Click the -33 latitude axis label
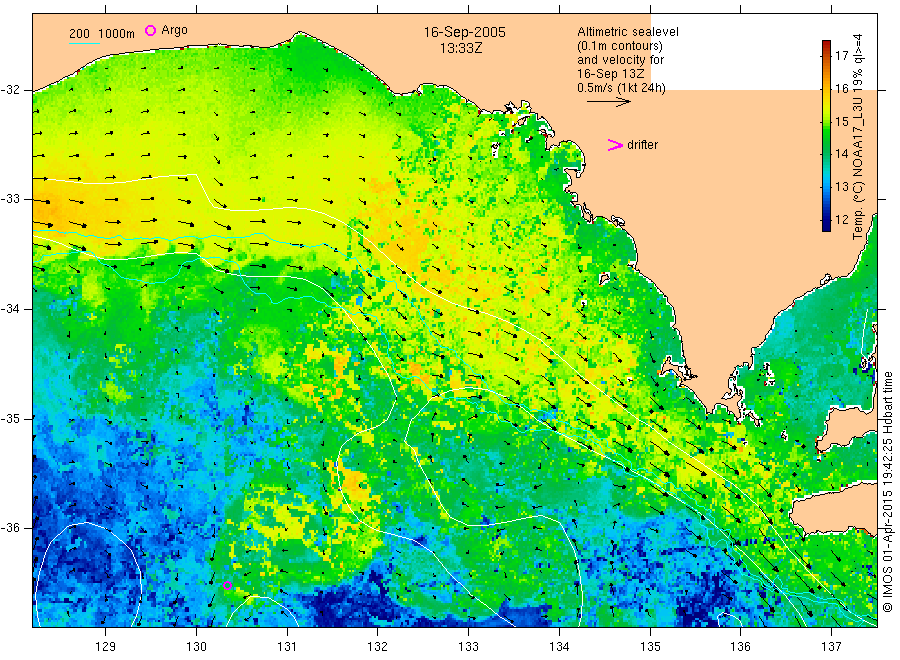The width and height of the screenshot is (900, 660). (x=11, y=199)
